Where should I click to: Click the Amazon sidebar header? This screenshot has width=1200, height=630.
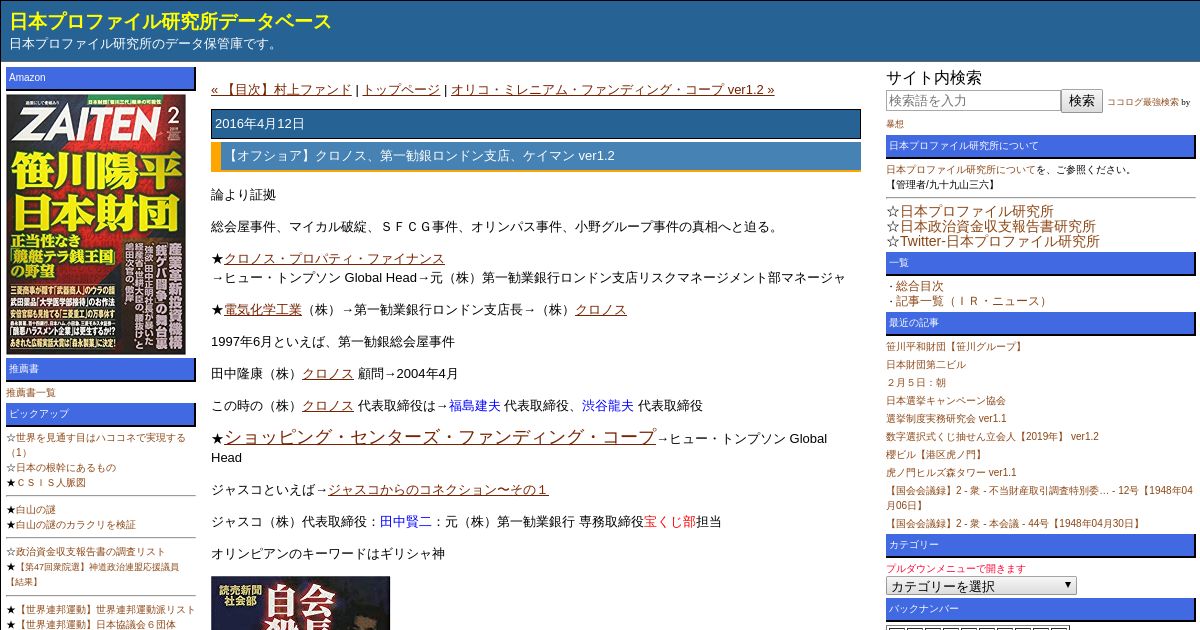point(101,78)
